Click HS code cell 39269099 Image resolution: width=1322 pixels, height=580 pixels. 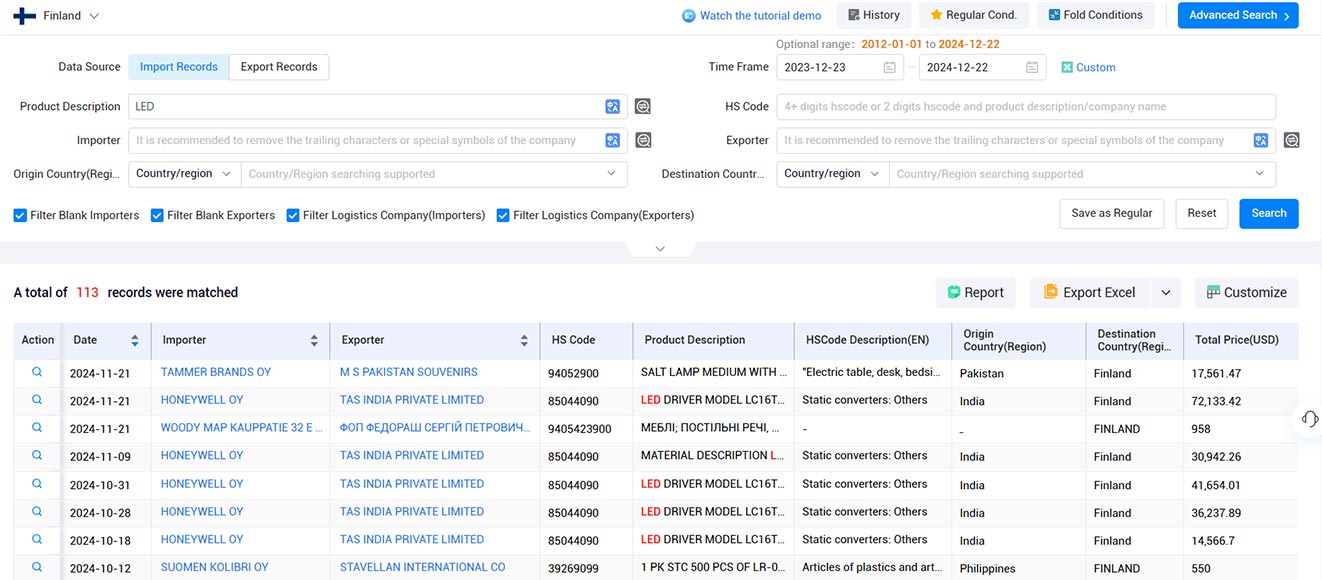(x=573, y=568)
